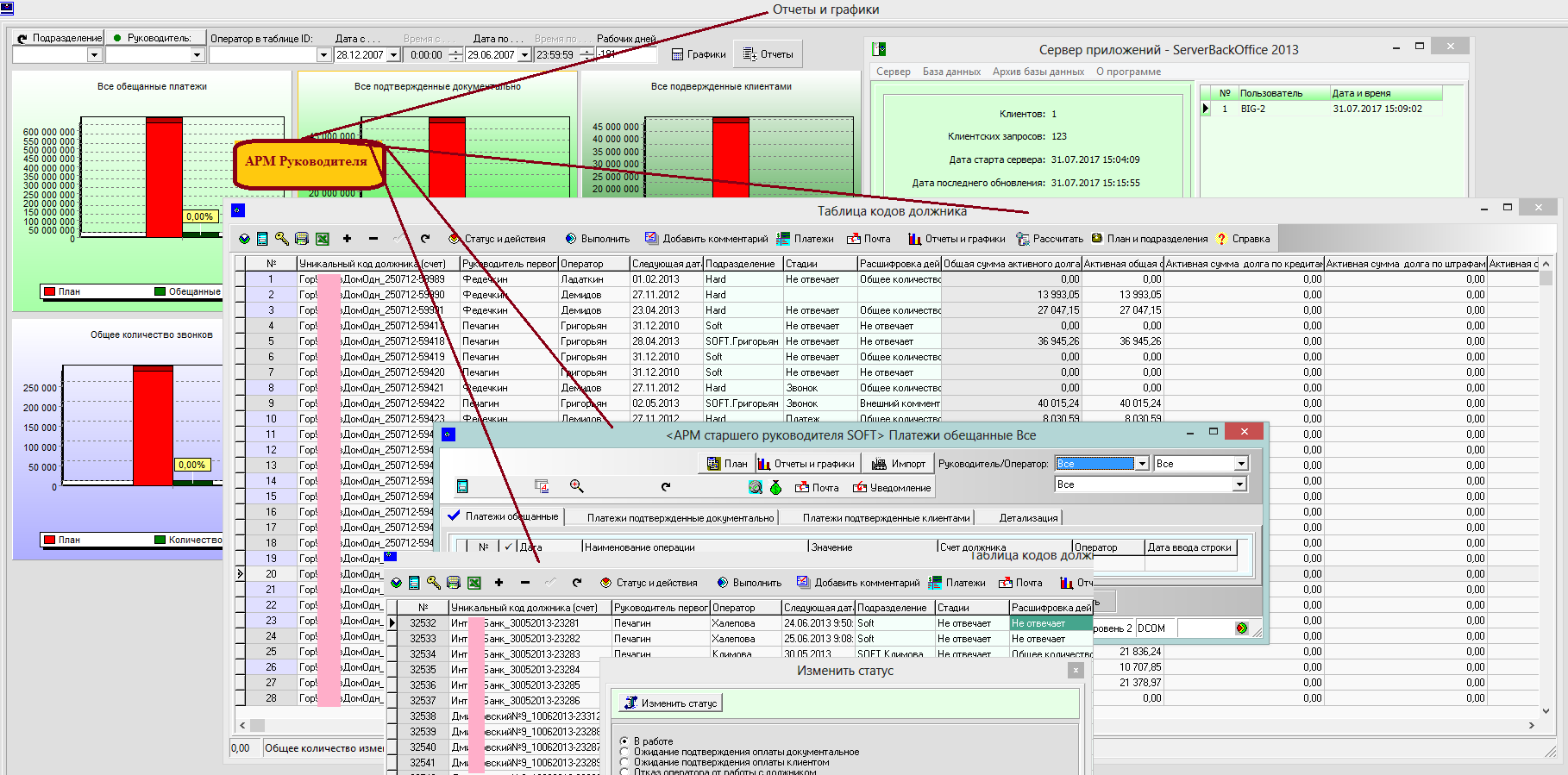Click the Время с spinner control
Image resolution: width=1568 pixels, height=775 pixels.
pos(457,55)
